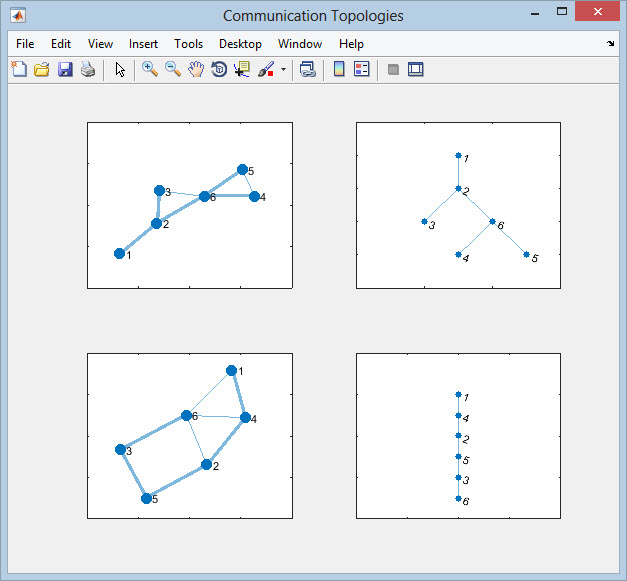
Task: Click node 2 in the bottom-left graph
Action: 206,465
